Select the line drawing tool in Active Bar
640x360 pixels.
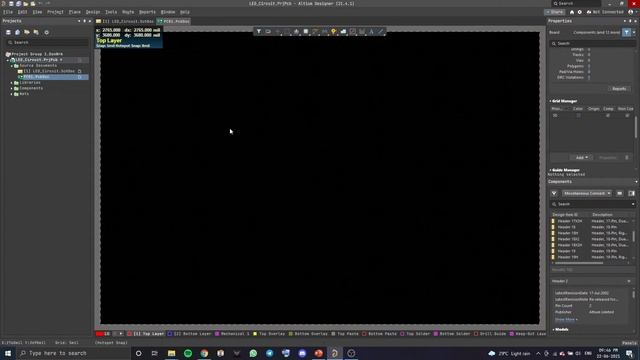coord(381,31)
